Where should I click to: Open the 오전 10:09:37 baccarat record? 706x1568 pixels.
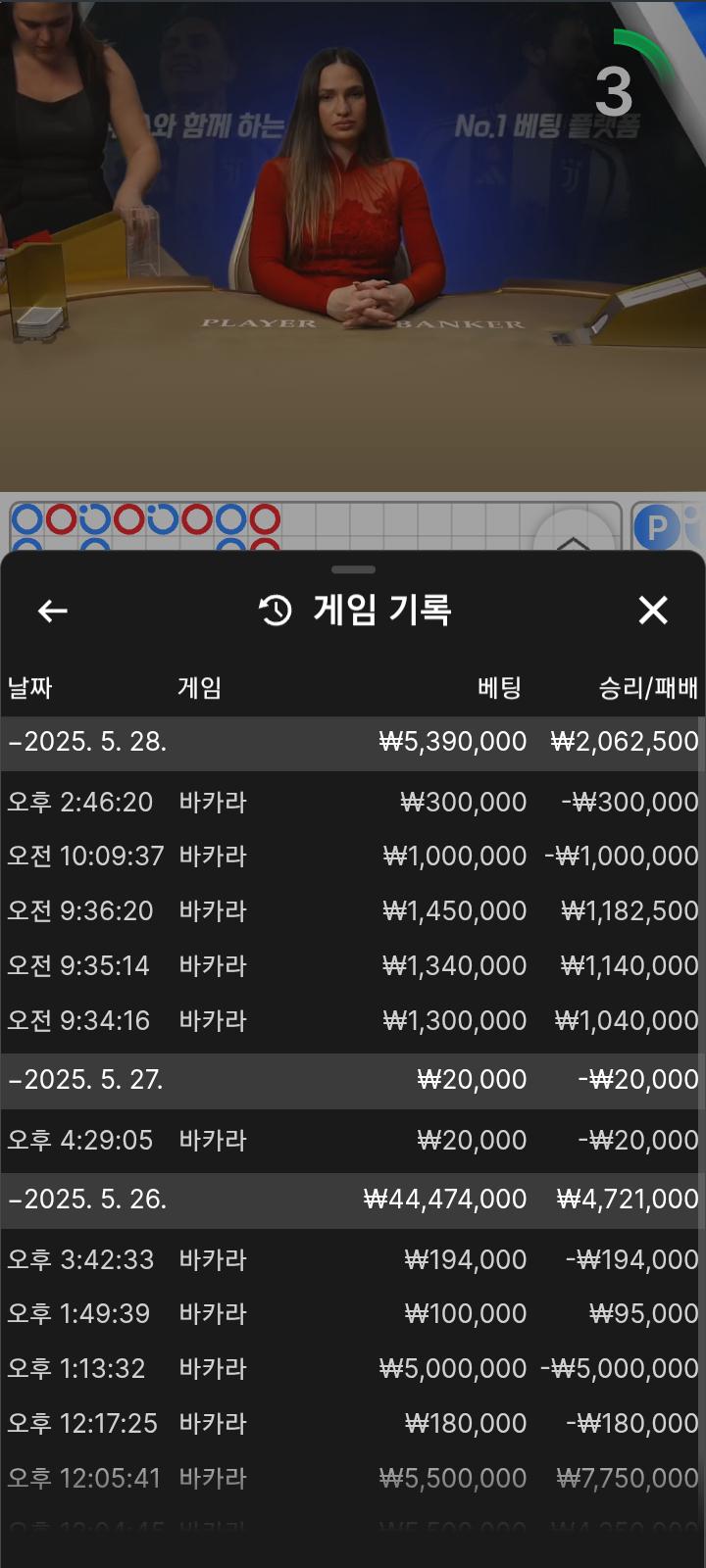click(353, 856)
